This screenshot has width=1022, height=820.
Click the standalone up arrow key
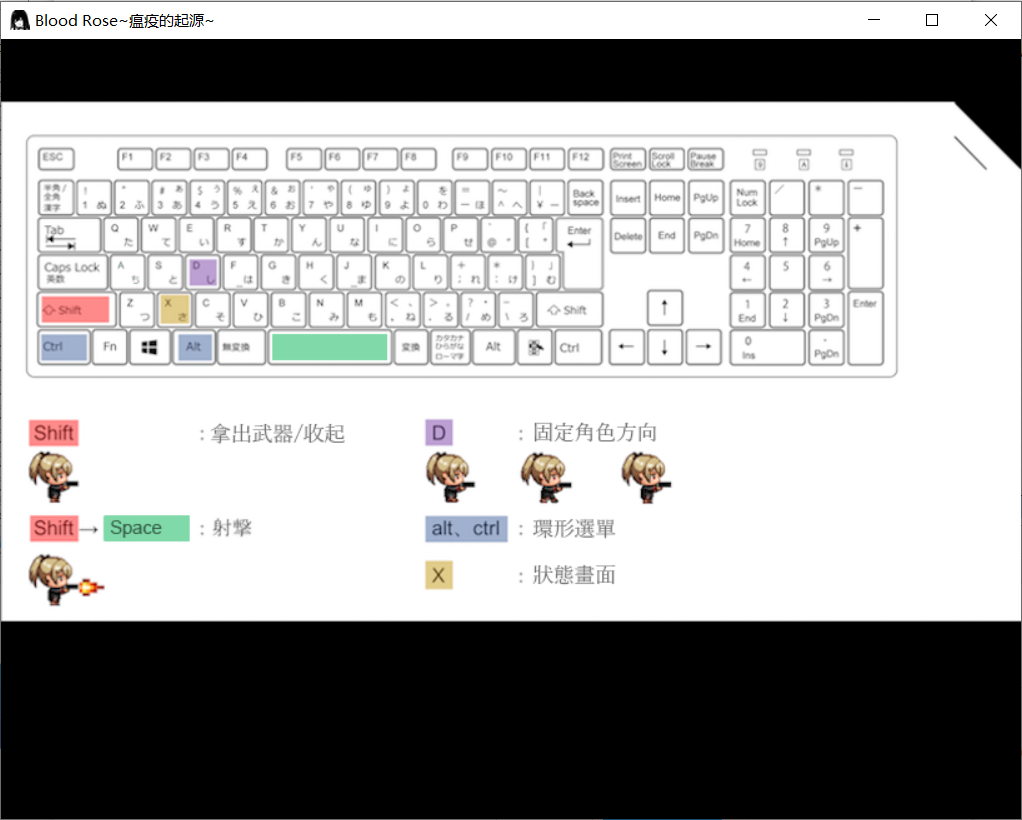point(664,308)
